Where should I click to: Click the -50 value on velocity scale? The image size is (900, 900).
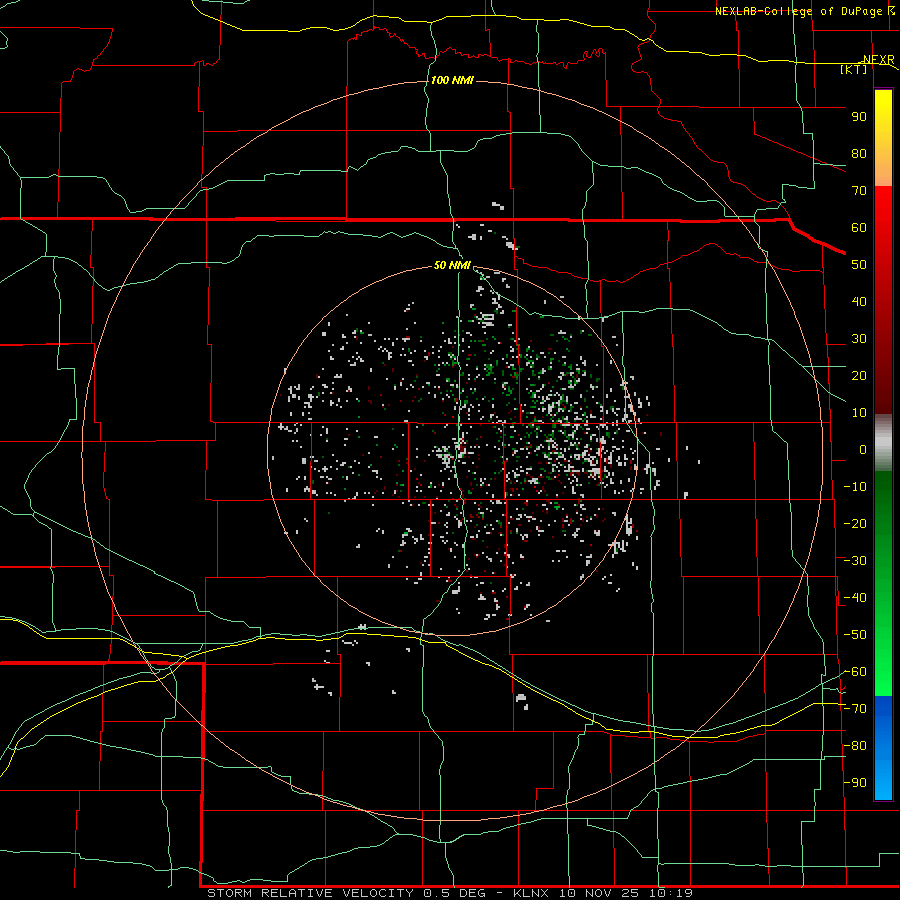coord(855,635)
